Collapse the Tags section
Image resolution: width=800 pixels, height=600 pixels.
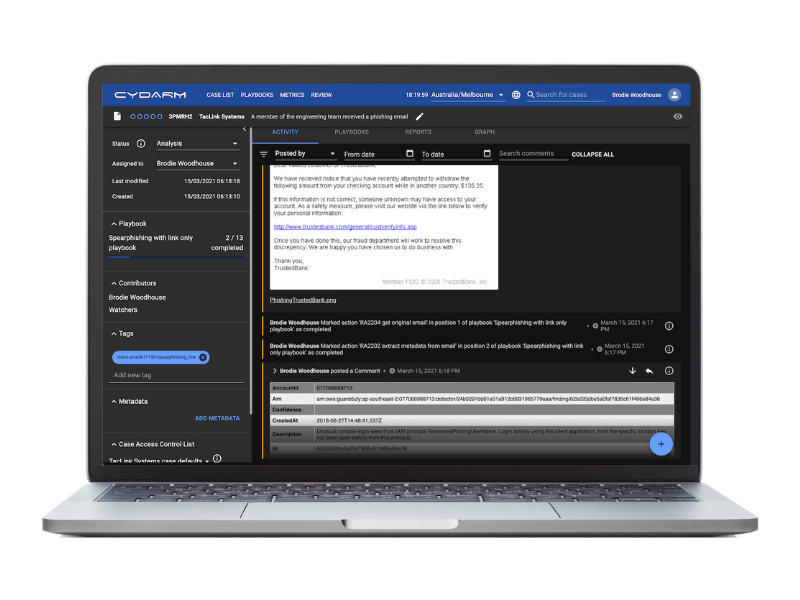point(114,334)
